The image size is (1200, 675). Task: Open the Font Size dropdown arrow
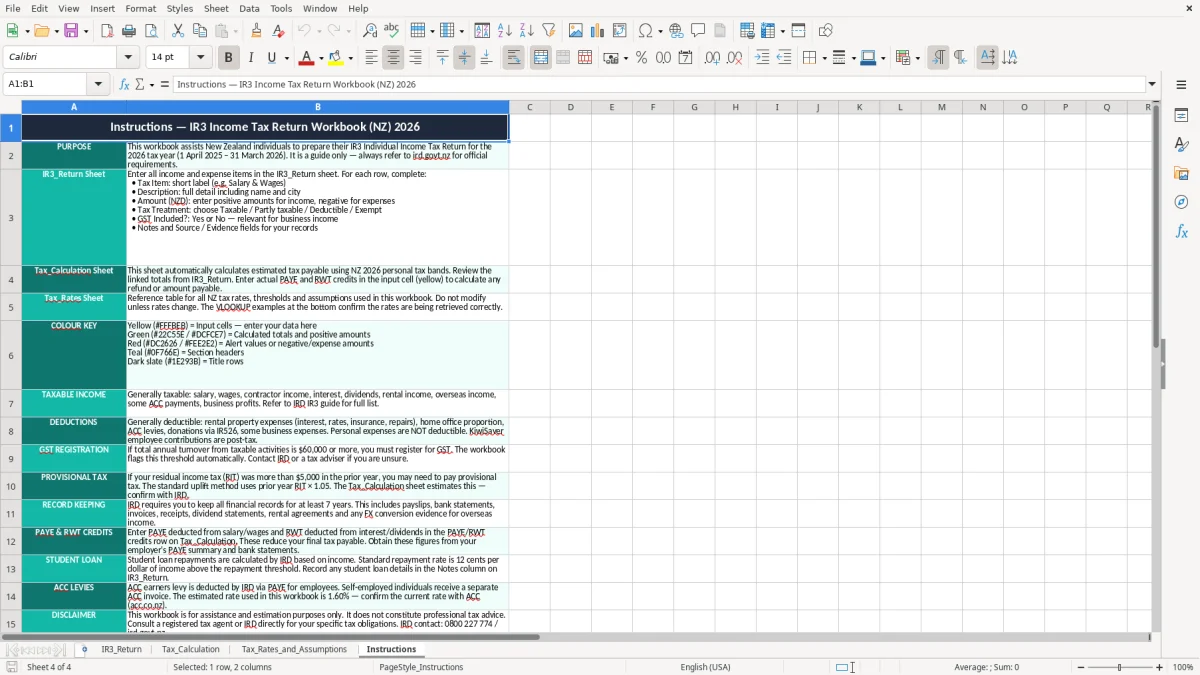(200, 58)
